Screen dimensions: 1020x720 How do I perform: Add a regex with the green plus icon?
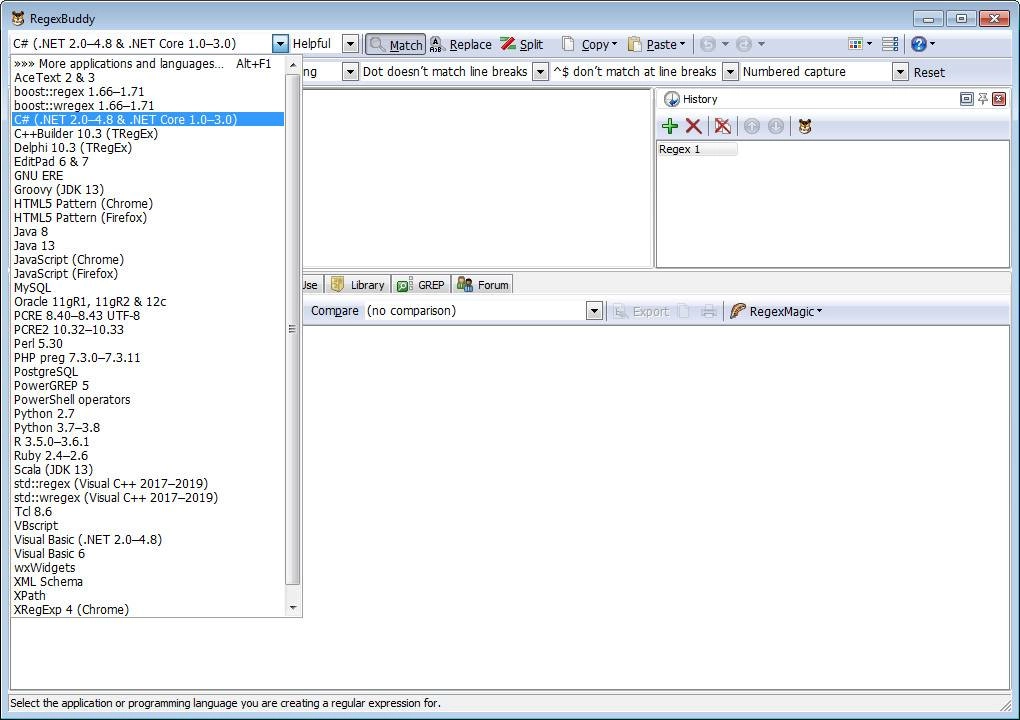coord(669,126)
